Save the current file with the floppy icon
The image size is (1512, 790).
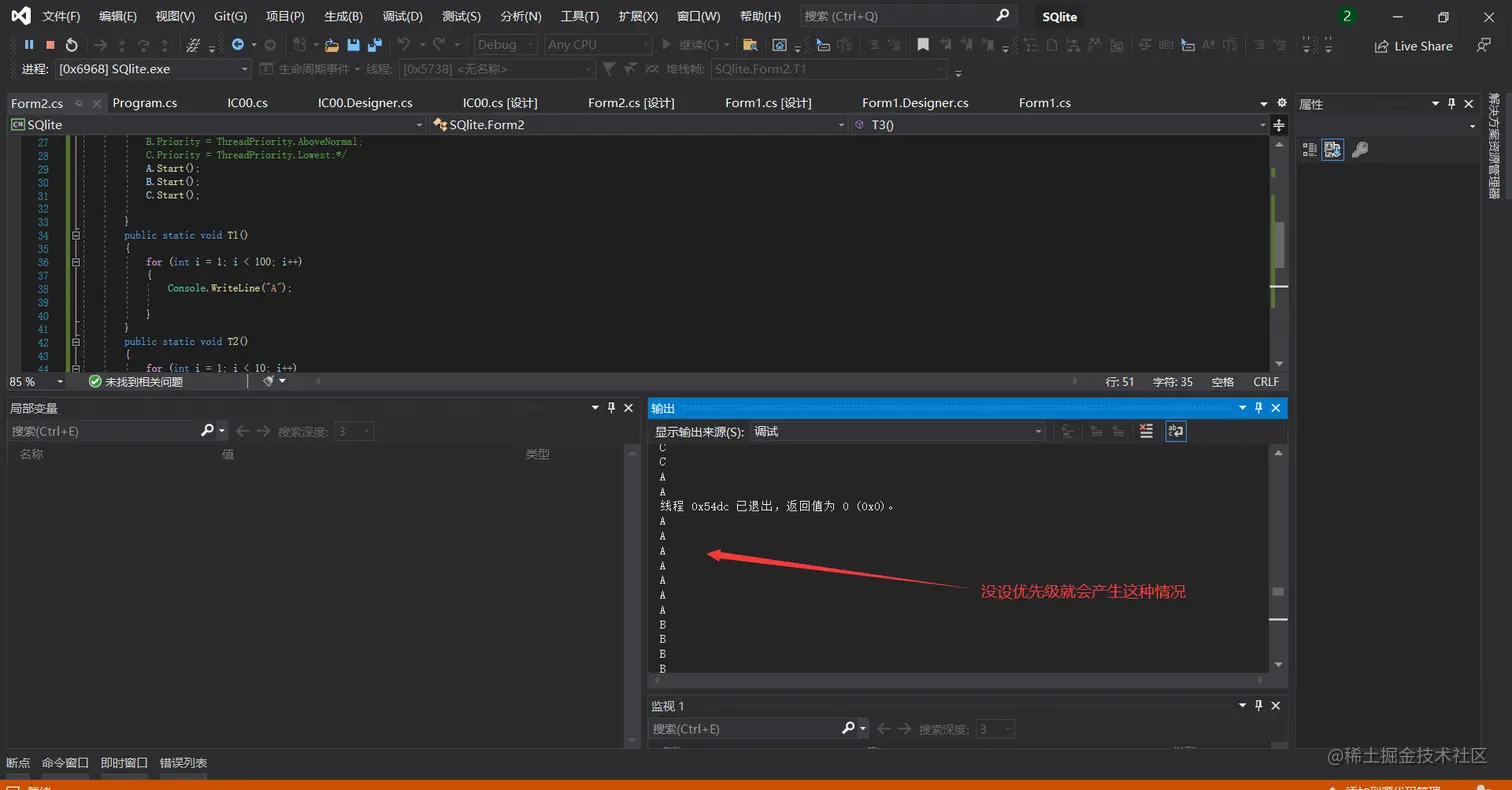pos(353,45)
